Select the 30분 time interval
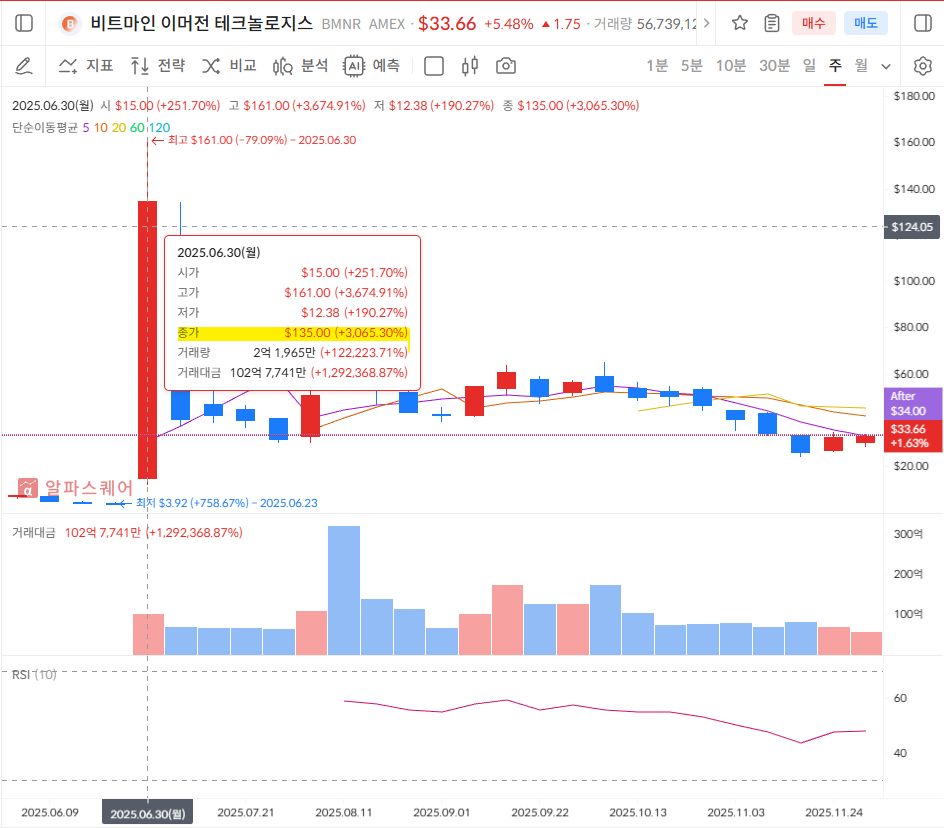The width and height of the screenshot is (944, 828). 774,66
